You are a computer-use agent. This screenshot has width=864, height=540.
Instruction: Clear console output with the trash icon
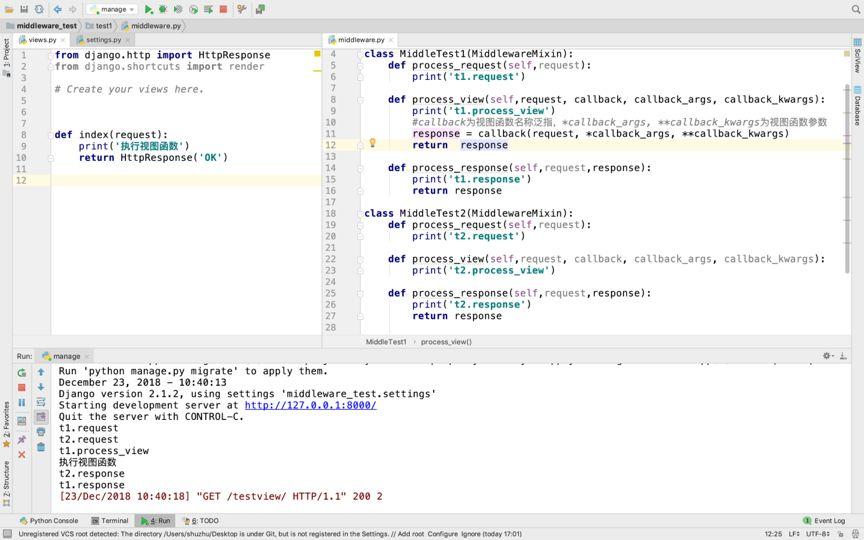tap(41, 447)
